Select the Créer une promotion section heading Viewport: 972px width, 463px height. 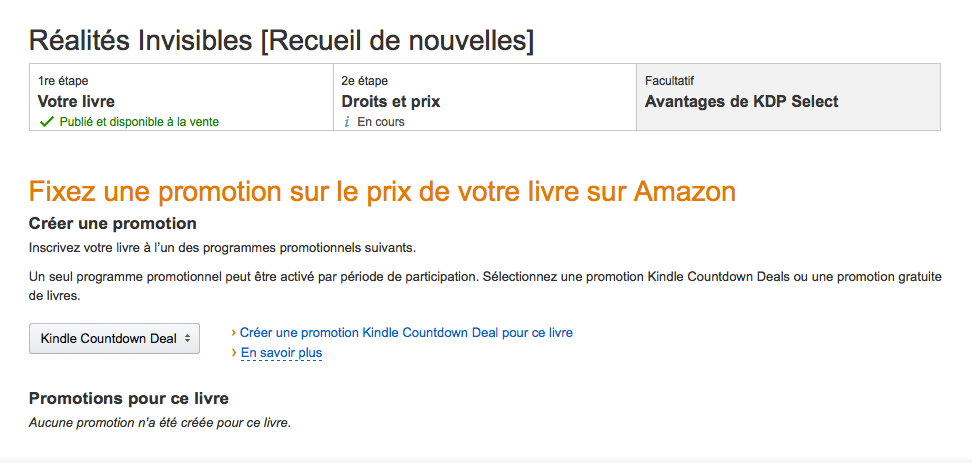[x=113, y=223]
